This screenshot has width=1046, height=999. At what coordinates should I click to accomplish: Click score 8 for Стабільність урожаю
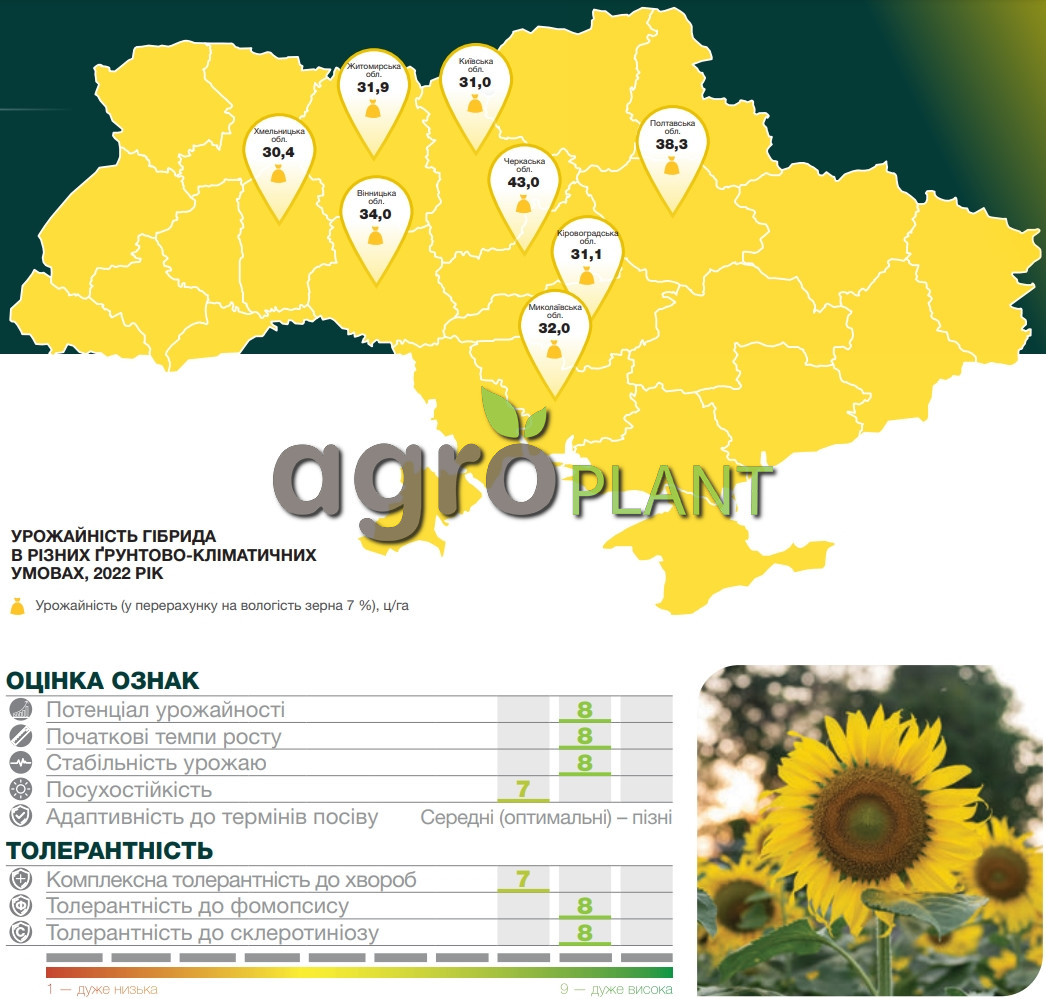coord(584,762)
